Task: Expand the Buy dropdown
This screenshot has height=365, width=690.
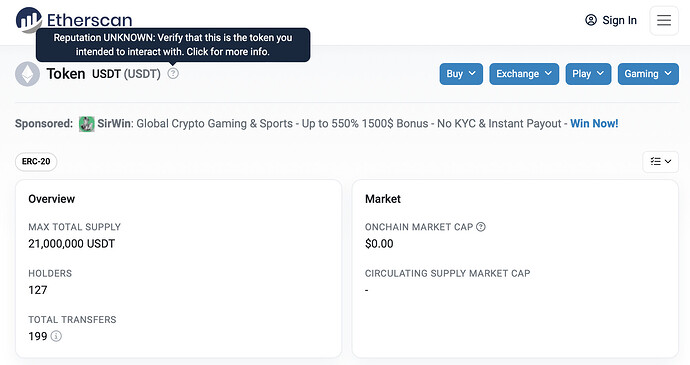Action: tap(461, 74)
